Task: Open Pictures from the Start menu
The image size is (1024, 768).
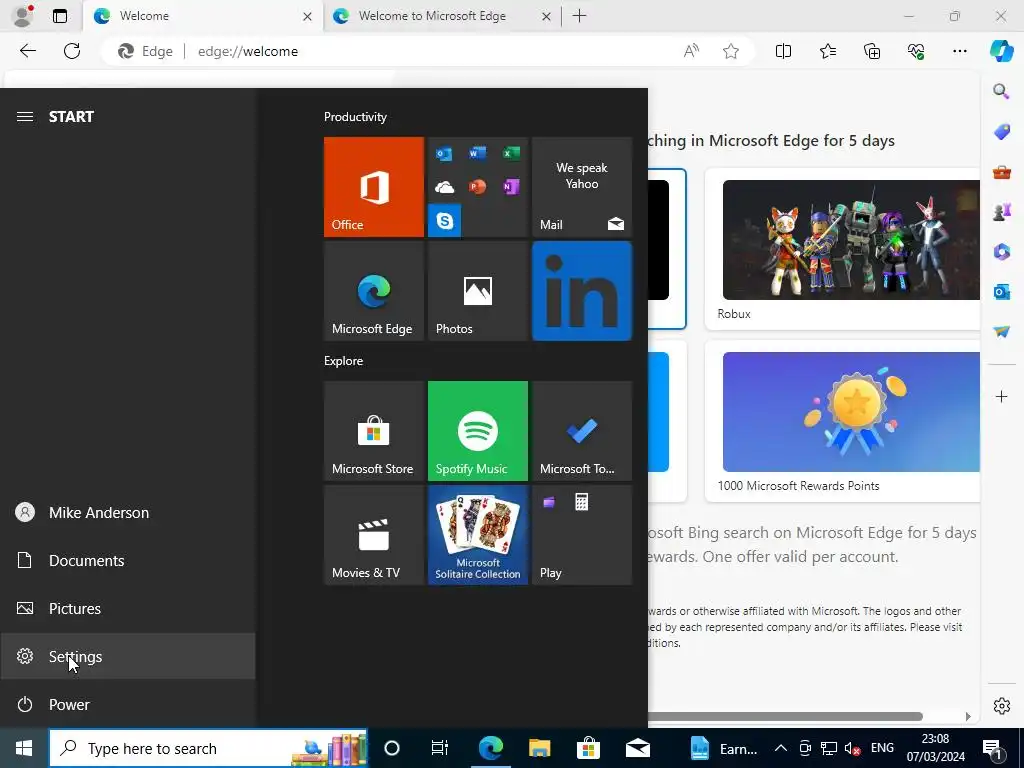Action: pyautogui.click(x=127, y=609)
